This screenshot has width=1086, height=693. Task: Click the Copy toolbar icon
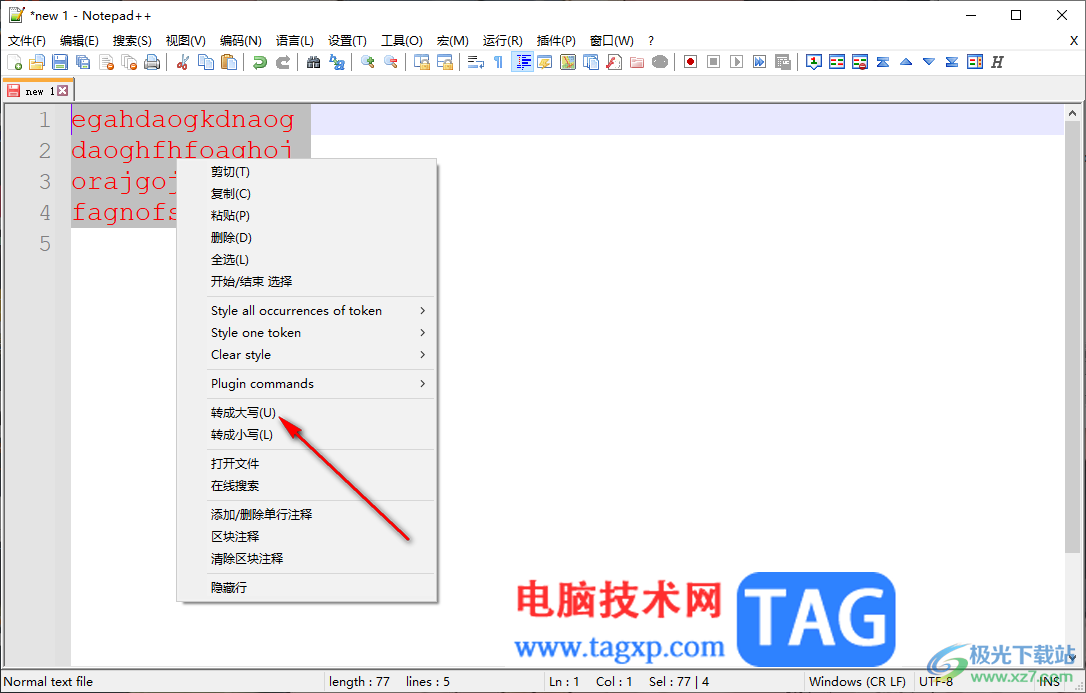click(206, 62)
